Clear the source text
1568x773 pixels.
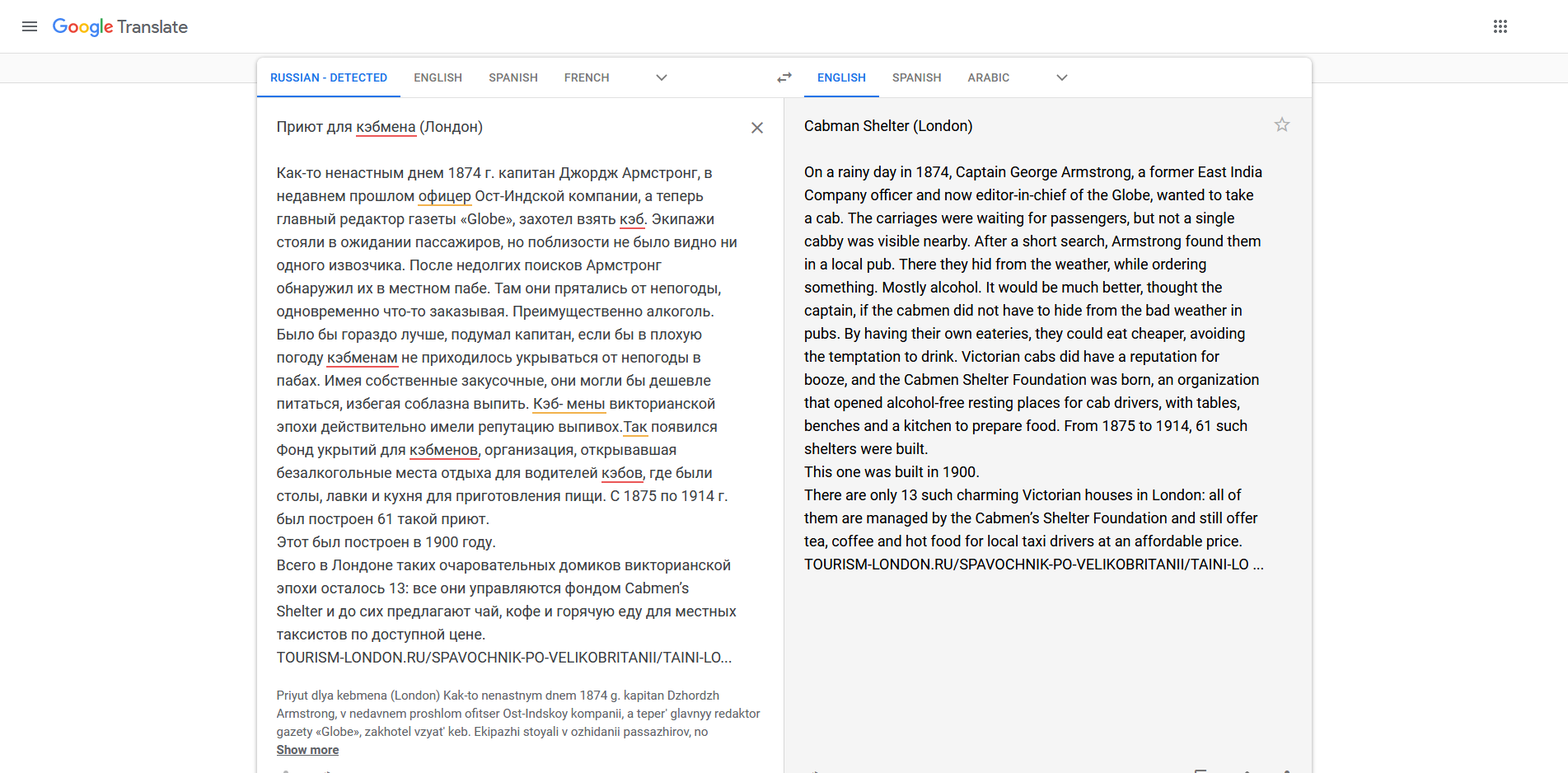(x=757, y=128)
